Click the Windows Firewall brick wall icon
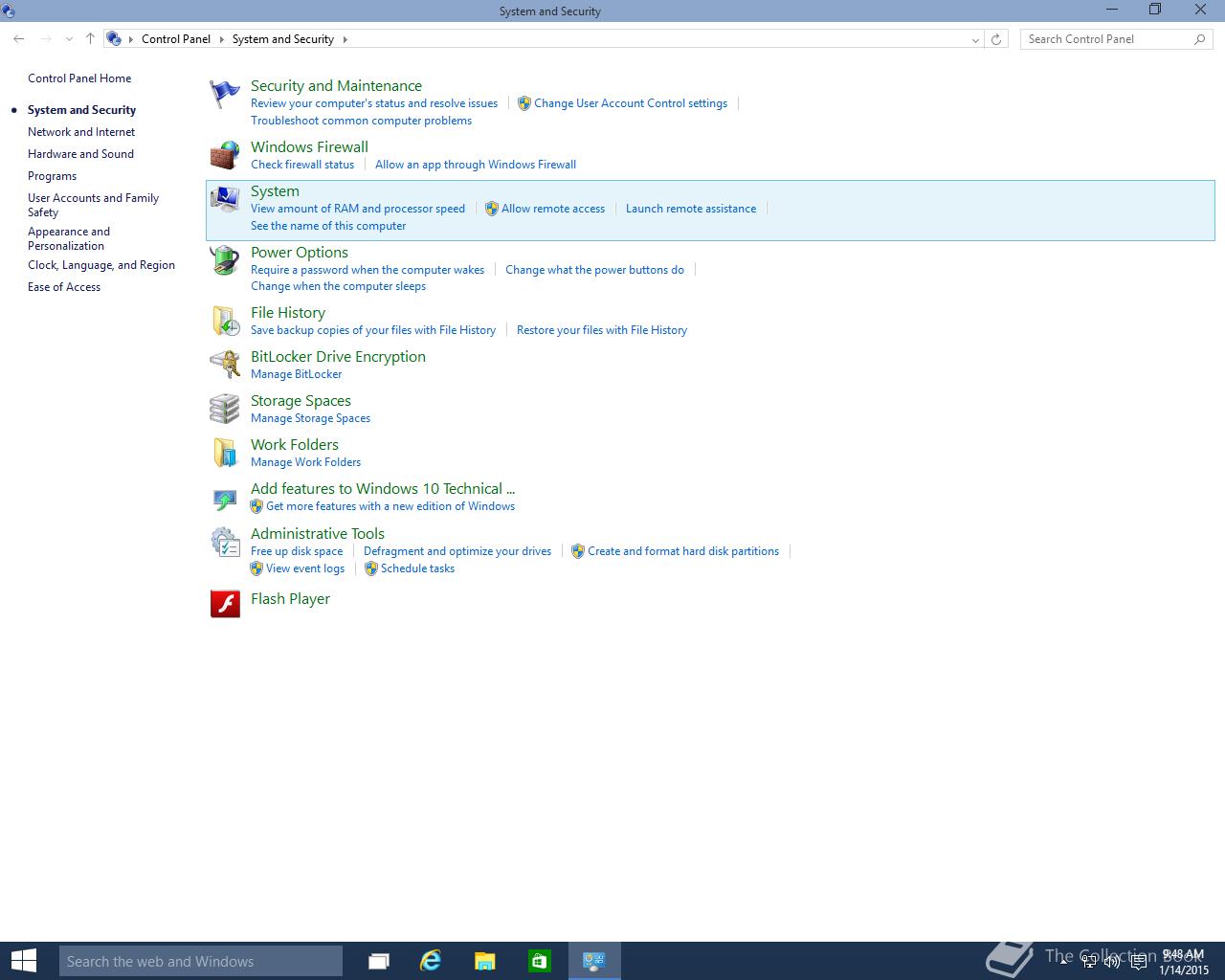 pyautogui.click(x=225, y=155)
